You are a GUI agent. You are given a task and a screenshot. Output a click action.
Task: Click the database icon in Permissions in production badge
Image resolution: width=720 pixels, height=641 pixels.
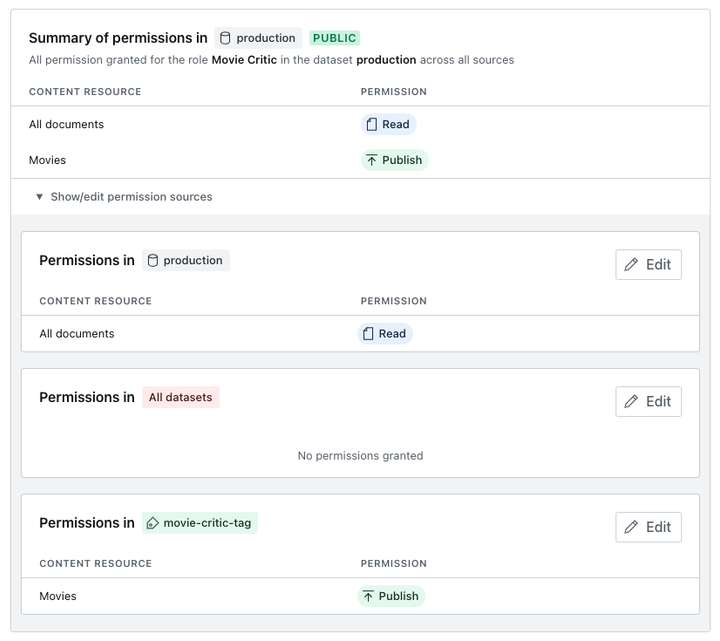coord(153,261)
